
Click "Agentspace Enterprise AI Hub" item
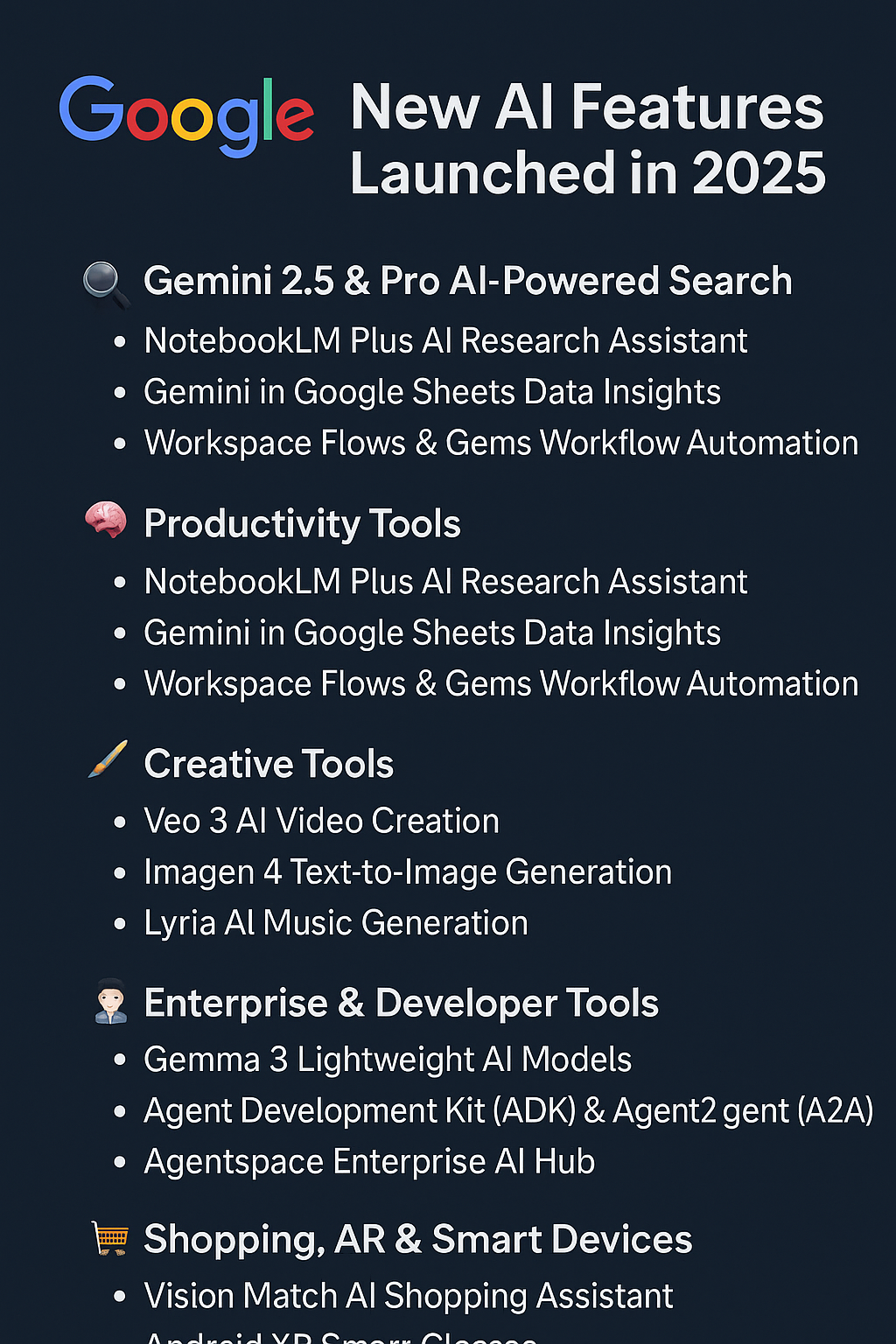pyautogui.click(x=369, y=1162)
